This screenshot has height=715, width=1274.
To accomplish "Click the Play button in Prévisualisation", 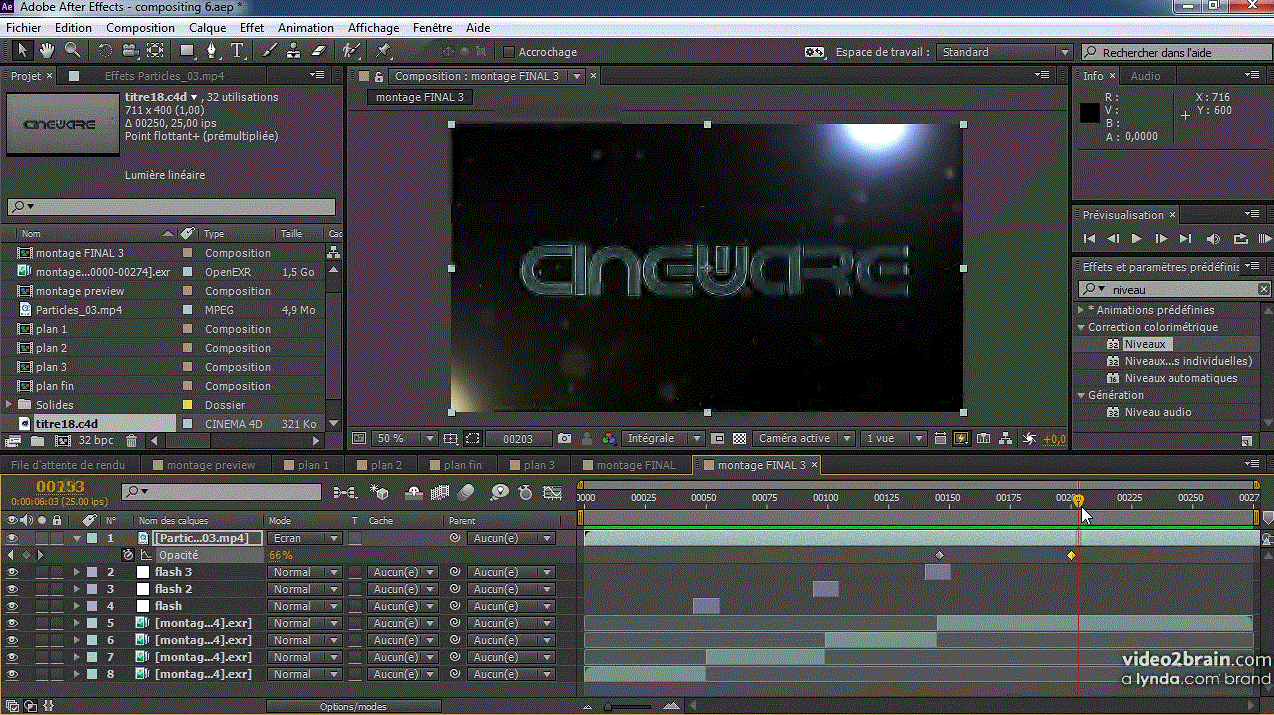I will pos(1136,239).
